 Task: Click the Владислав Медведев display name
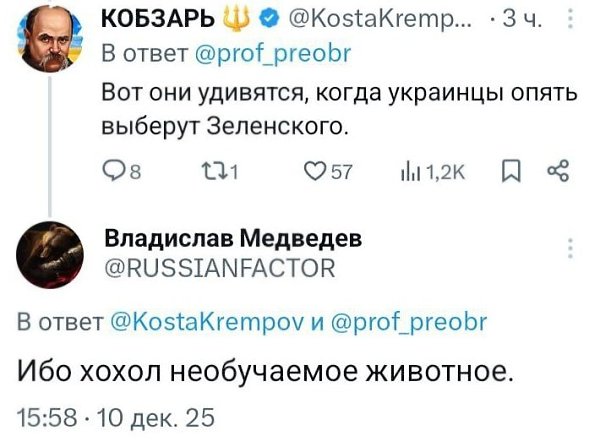(x=233, y=239)
